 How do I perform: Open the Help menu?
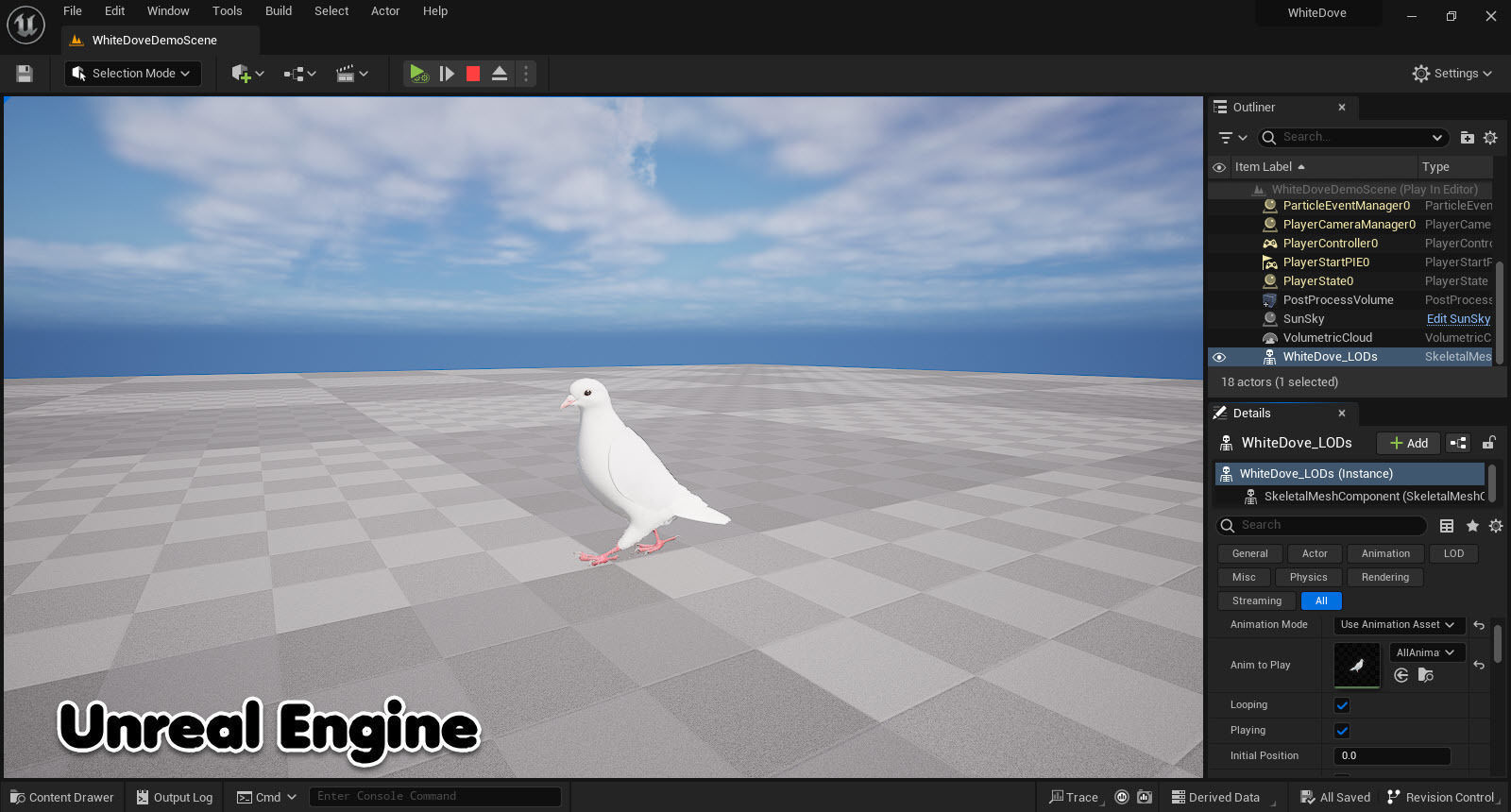tap(435, 11)
